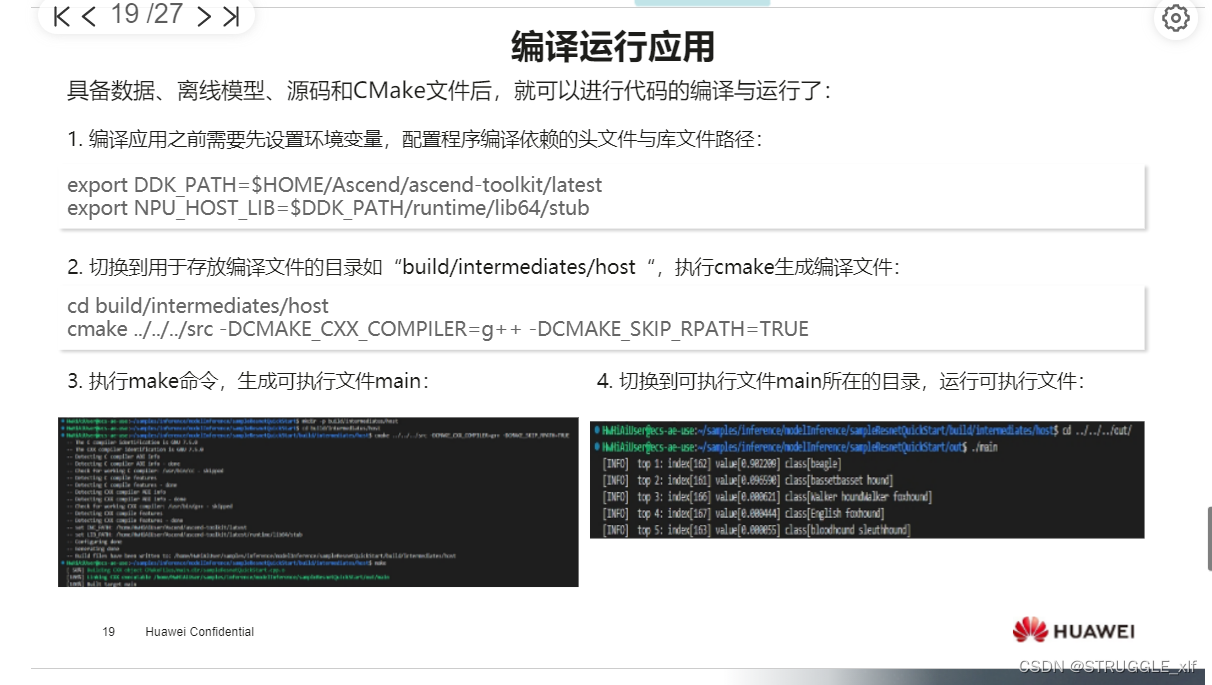Select the DDK_PATH export code block
Viewport: 1212px width, 685px height.
click(600, 196)
